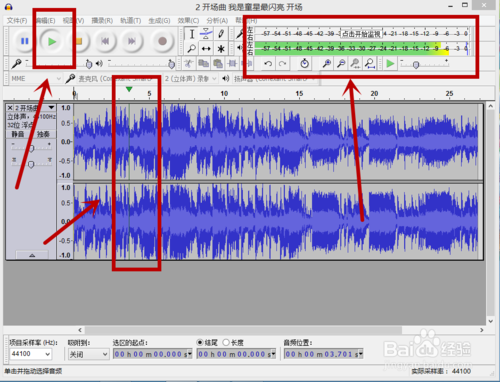The width and height of the screenshot is (500, 382).
Task: Select the Multi-Tool asterisk icon
Action: point(221,49)
